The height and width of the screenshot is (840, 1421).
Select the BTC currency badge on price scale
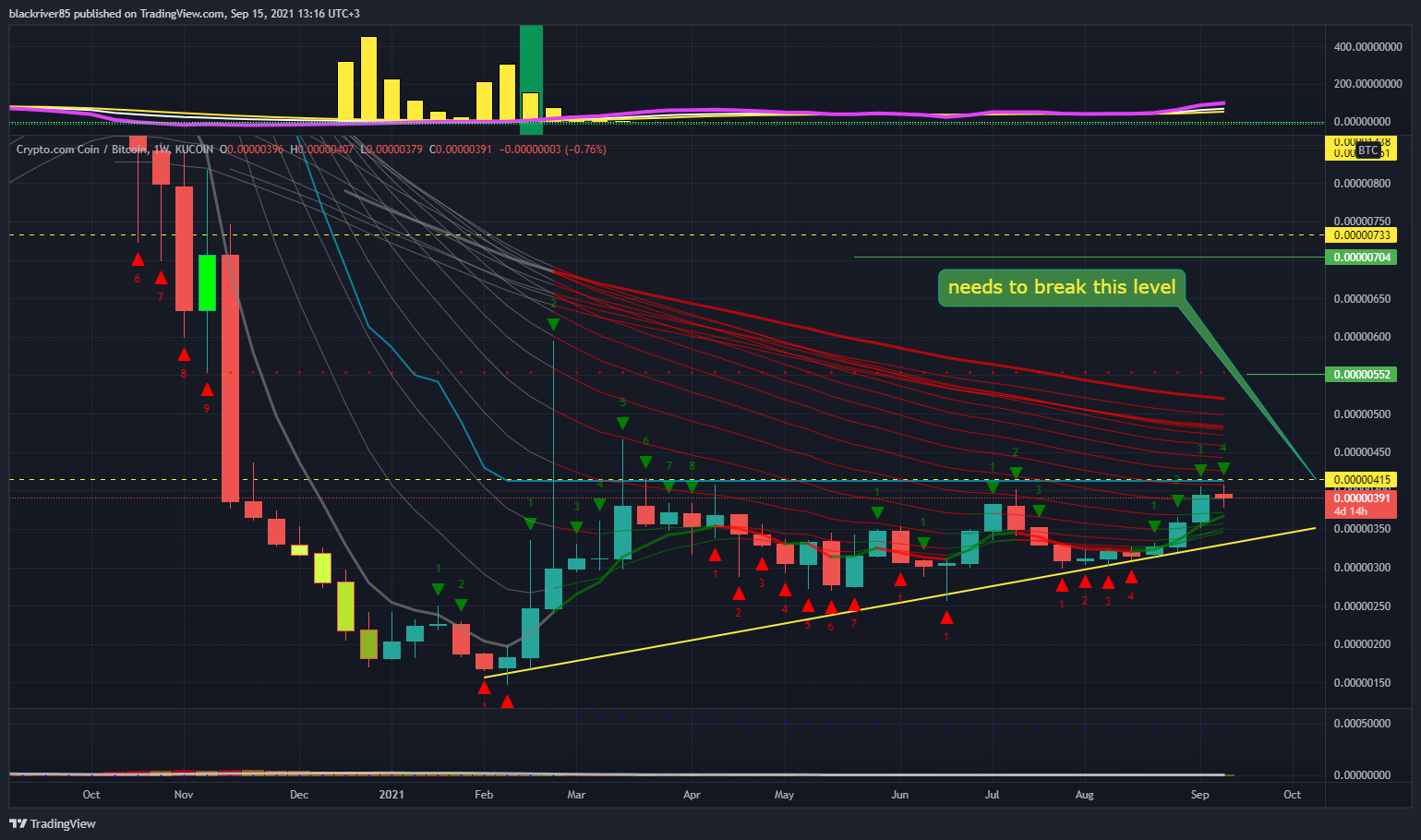[x=1367, y=150]
